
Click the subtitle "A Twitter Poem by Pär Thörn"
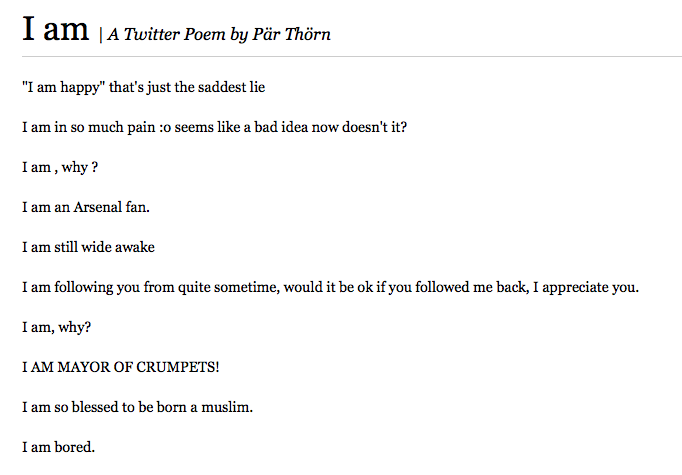coord(219,34)
